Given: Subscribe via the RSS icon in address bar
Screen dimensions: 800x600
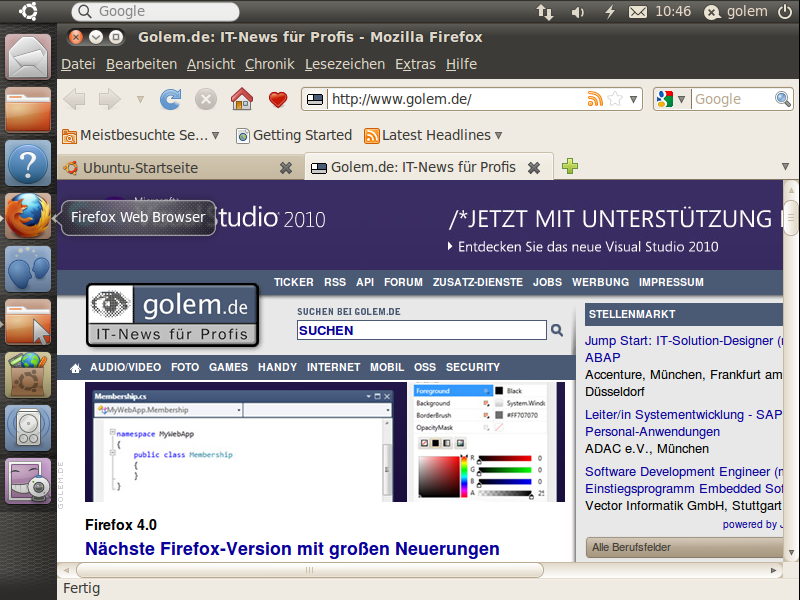Looking at the screenshot, I should pos(595,99).
